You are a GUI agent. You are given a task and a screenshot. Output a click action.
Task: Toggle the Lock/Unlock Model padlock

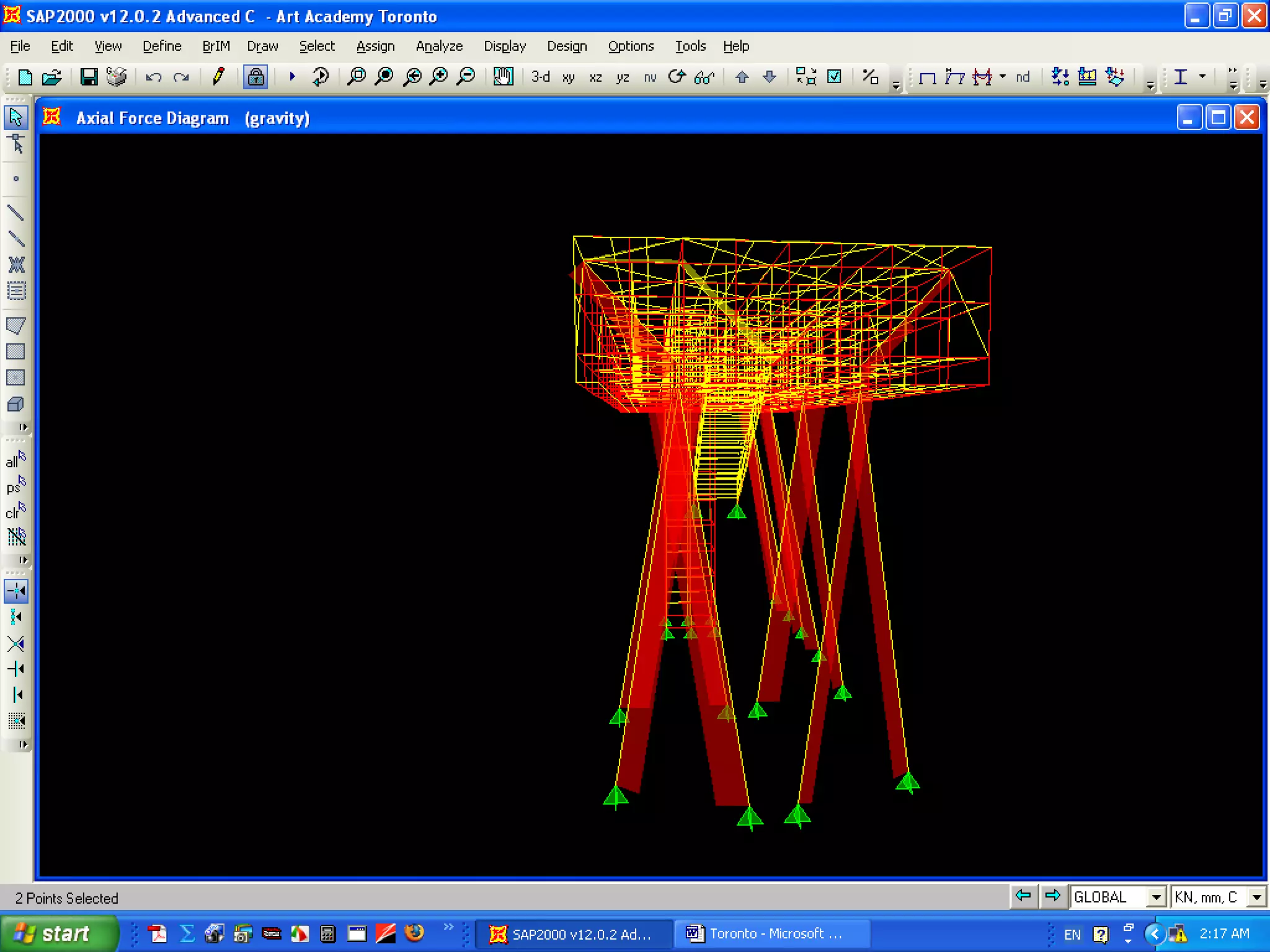pos(255,77)
